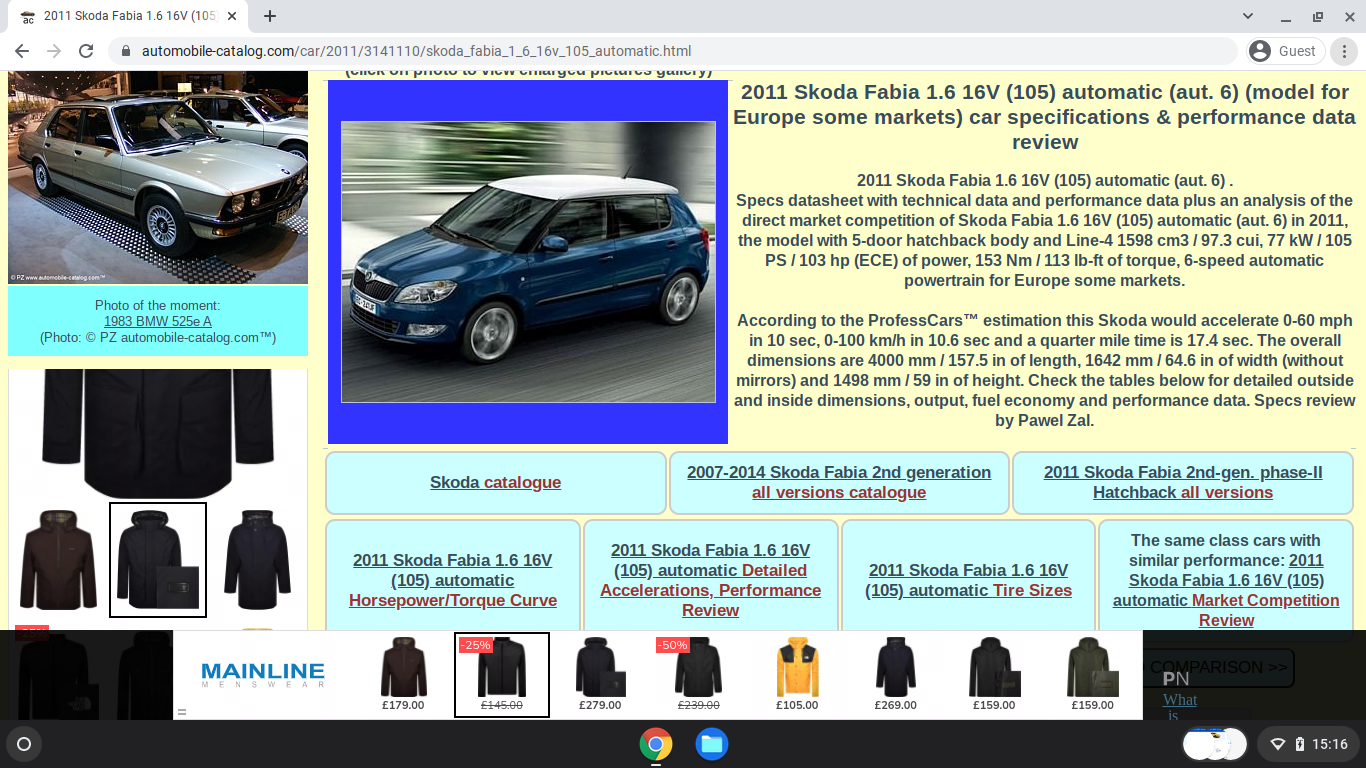
Task: Click the 'Photo of the moment:' caption
Action: (x=158, y=305)
